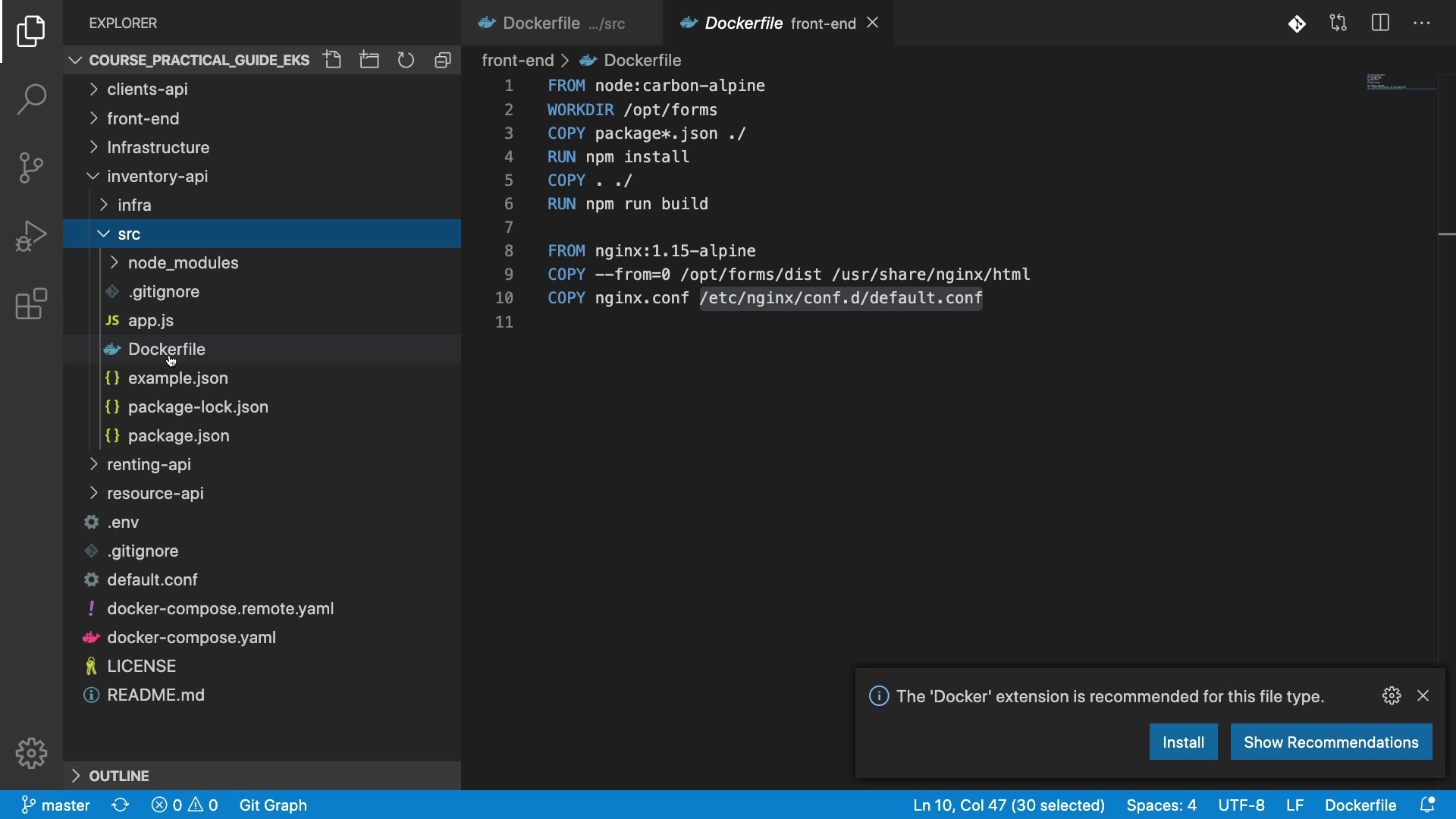The height and width of the screenshot is (819, 1456).
Task: Expand the node_modules folder
Action: (183, 263)
